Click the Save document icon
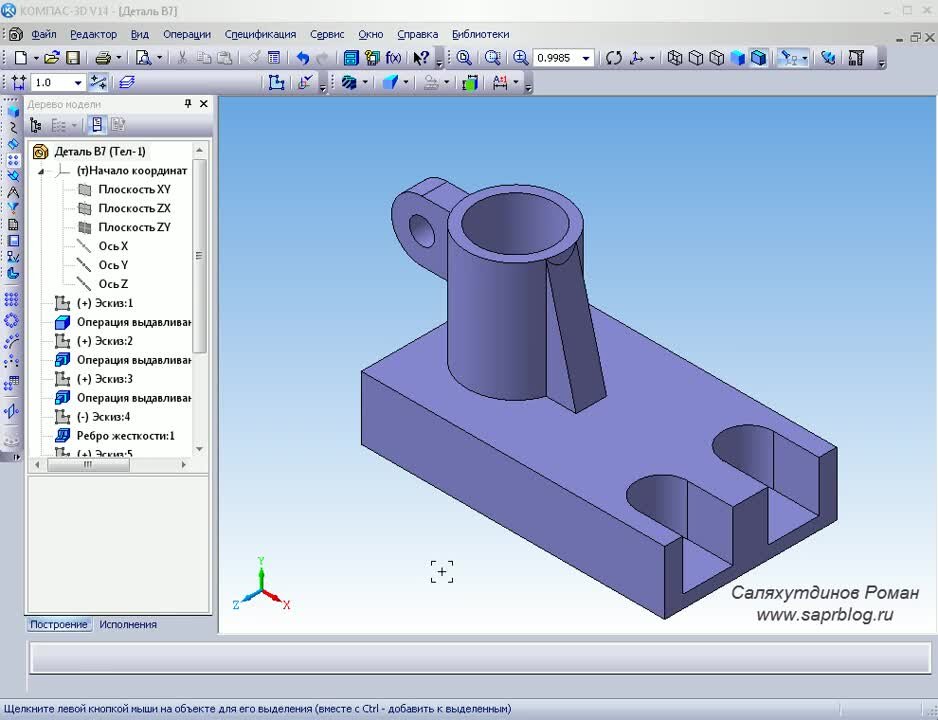Screen dimensions: 938x720 [72, 58]
